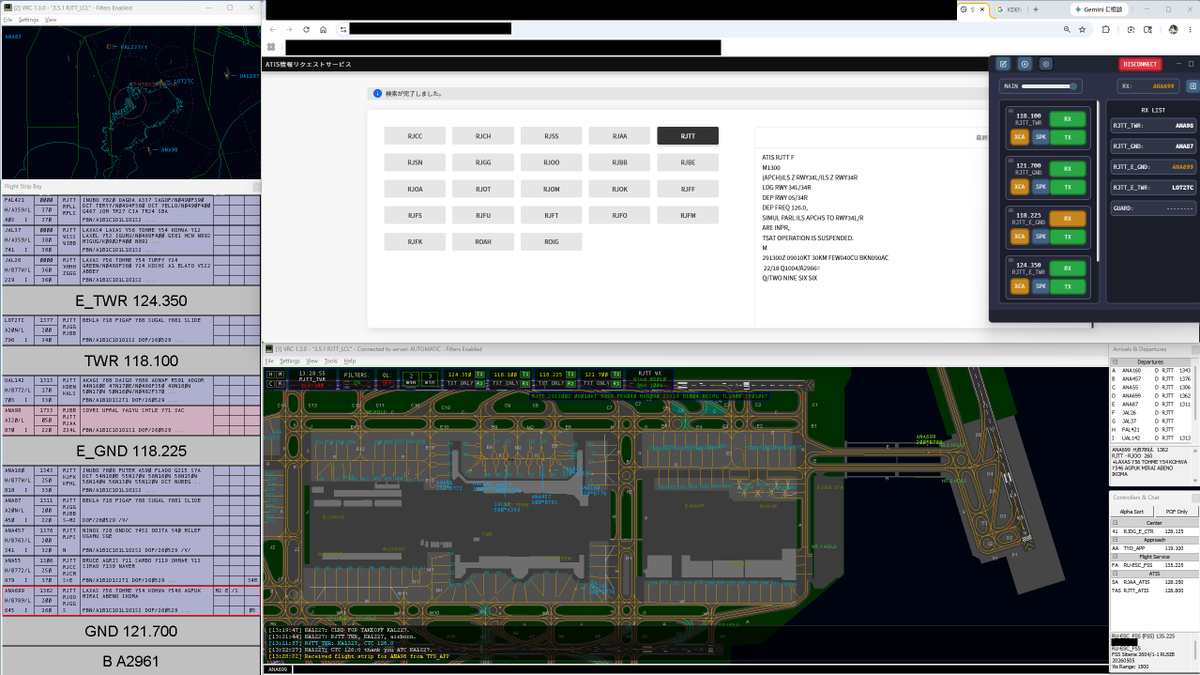Click the POF Only button

[1176, 511]
